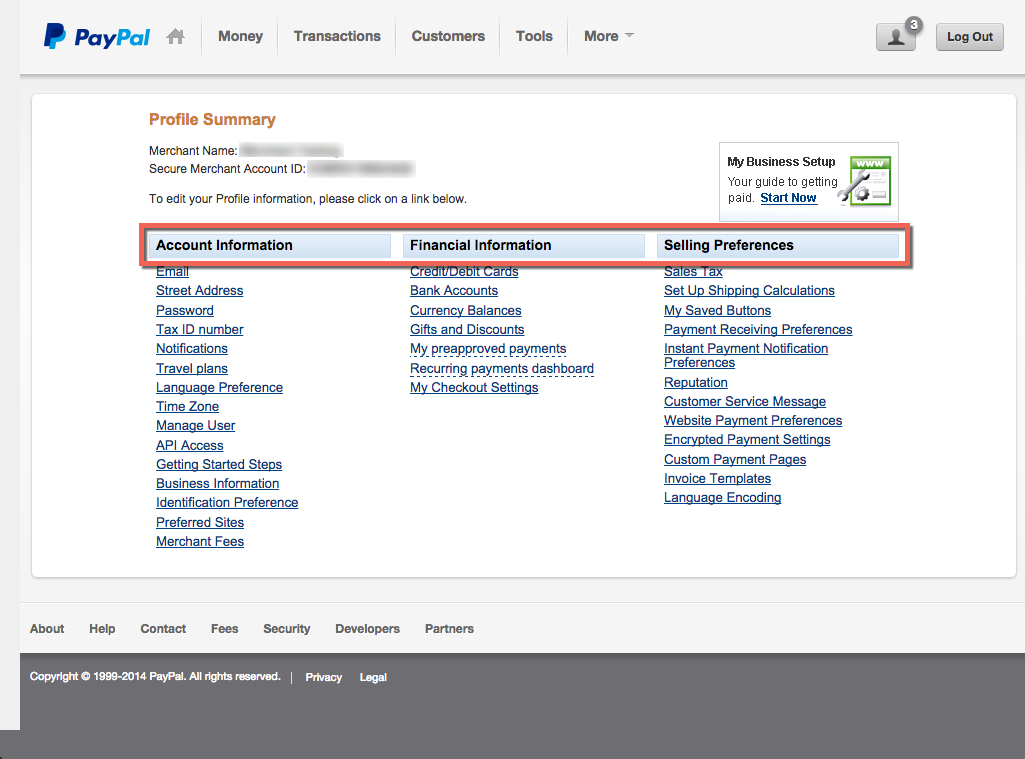Click the Account Information column header
This screenshot has height=759, width=1025.
pos(269,245)
